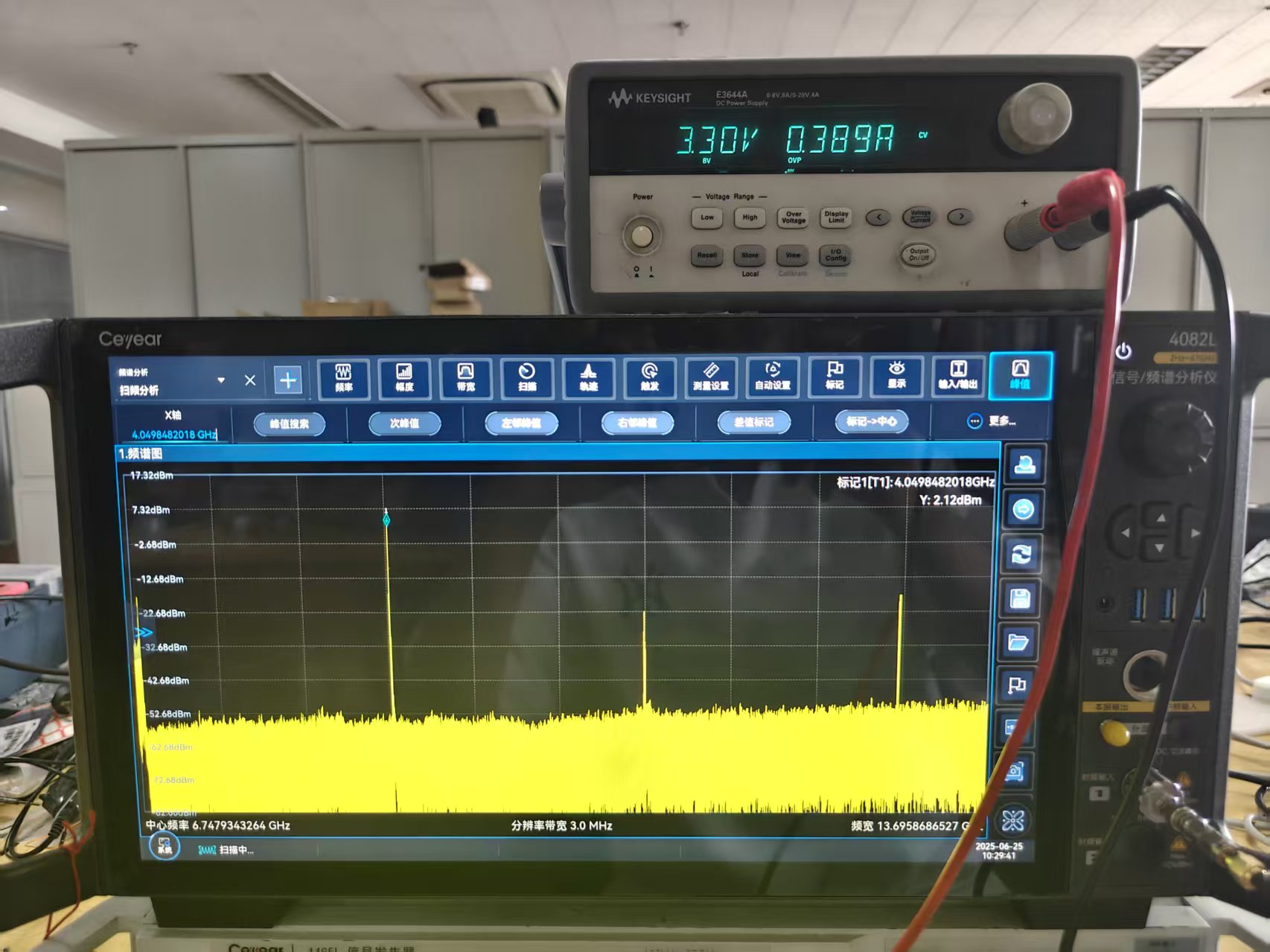The height and width of the screenshot is (952, 1270).
Task: Expand the 扫频分析 measurement mode dropdown
Action: [221, 380]
